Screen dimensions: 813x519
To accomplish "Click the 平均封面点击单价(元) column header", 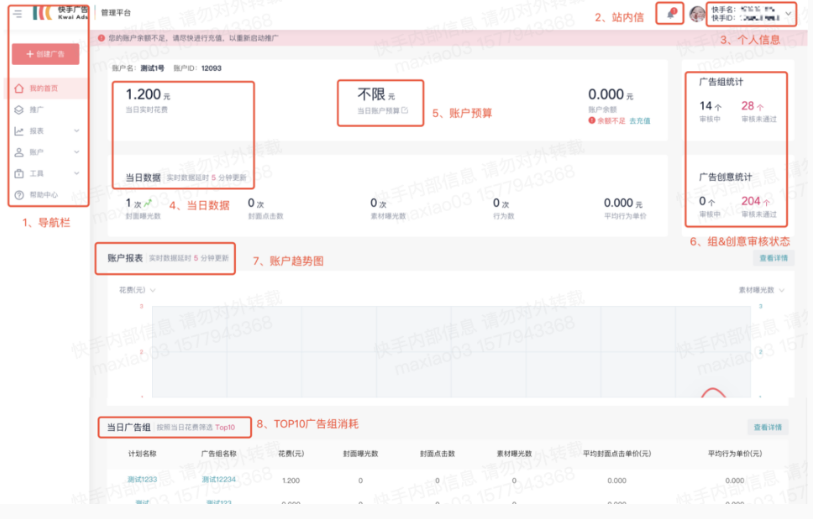I will tap(617, 454).
